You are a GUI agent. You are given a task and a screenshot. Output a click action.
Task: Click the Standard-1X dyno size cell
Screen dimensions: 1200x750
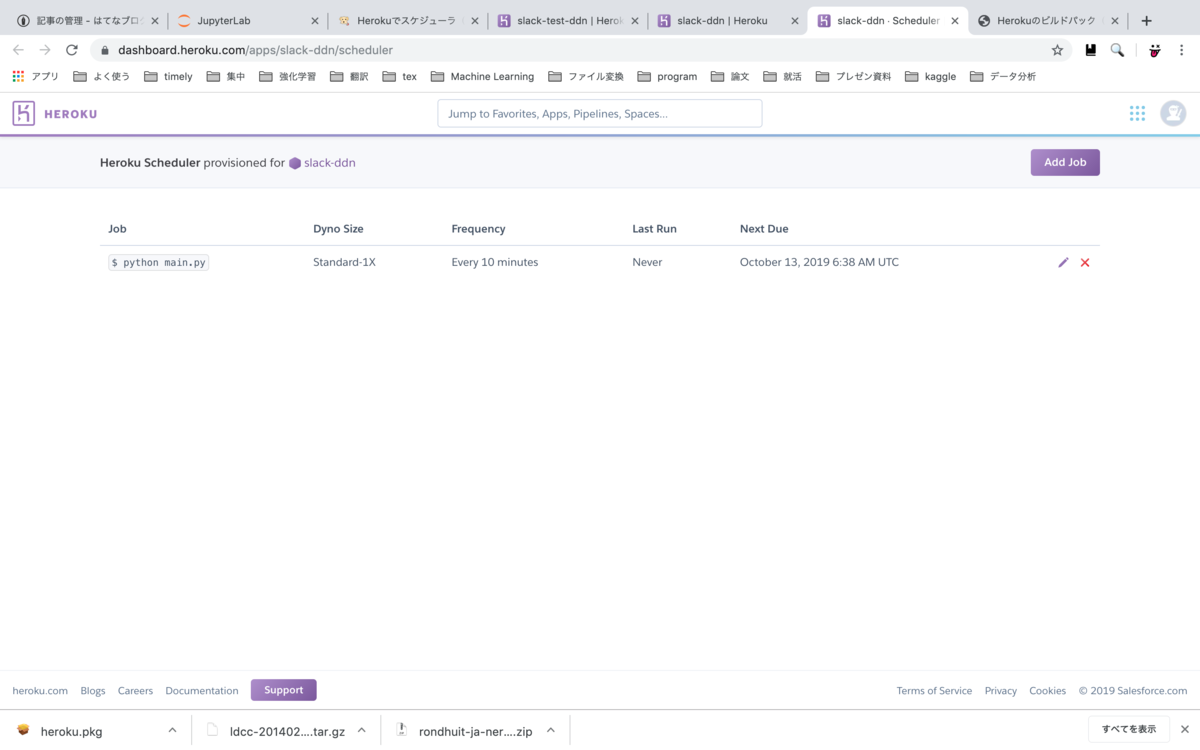[344, 262]
